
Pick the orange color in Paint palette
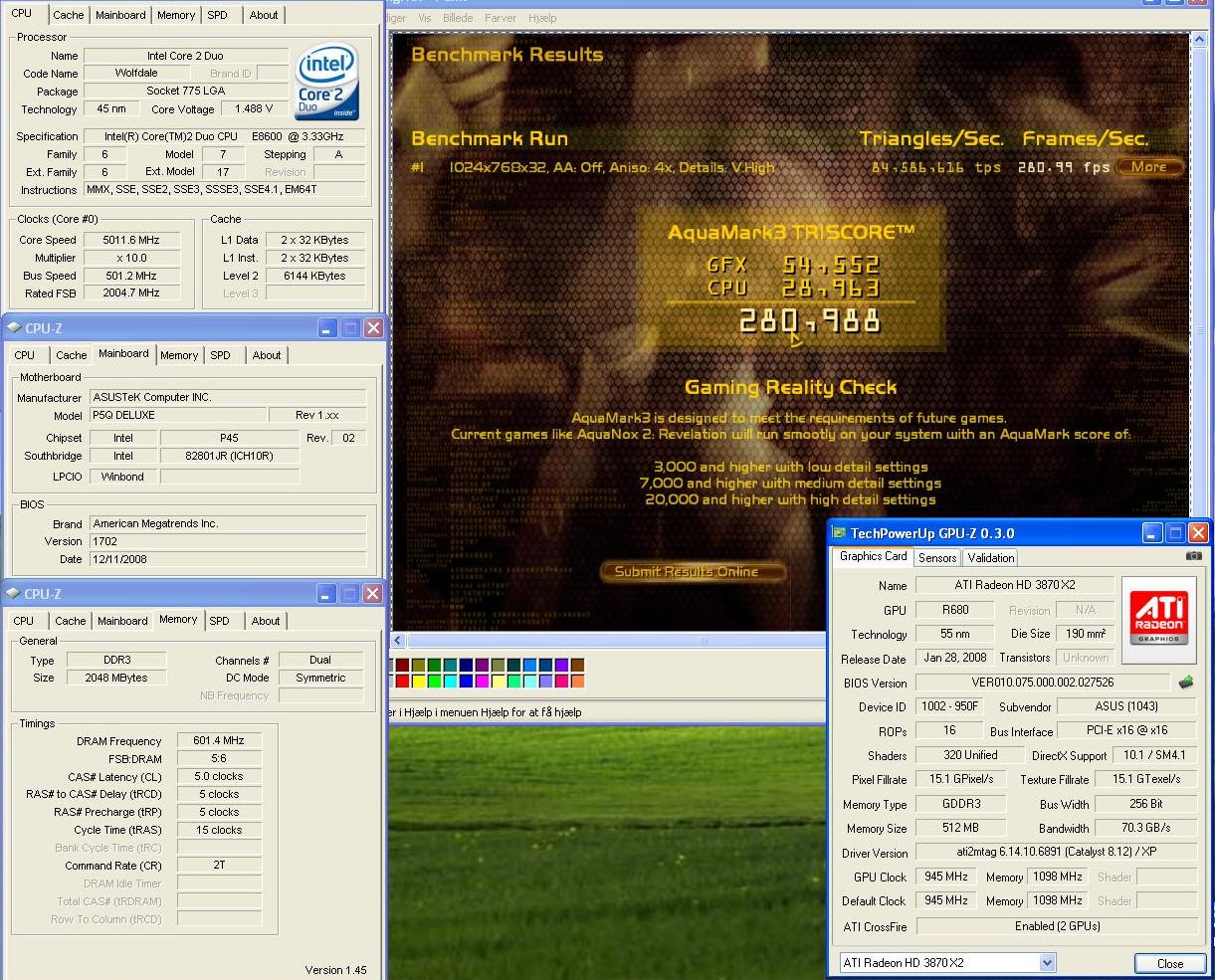point(577,682)
